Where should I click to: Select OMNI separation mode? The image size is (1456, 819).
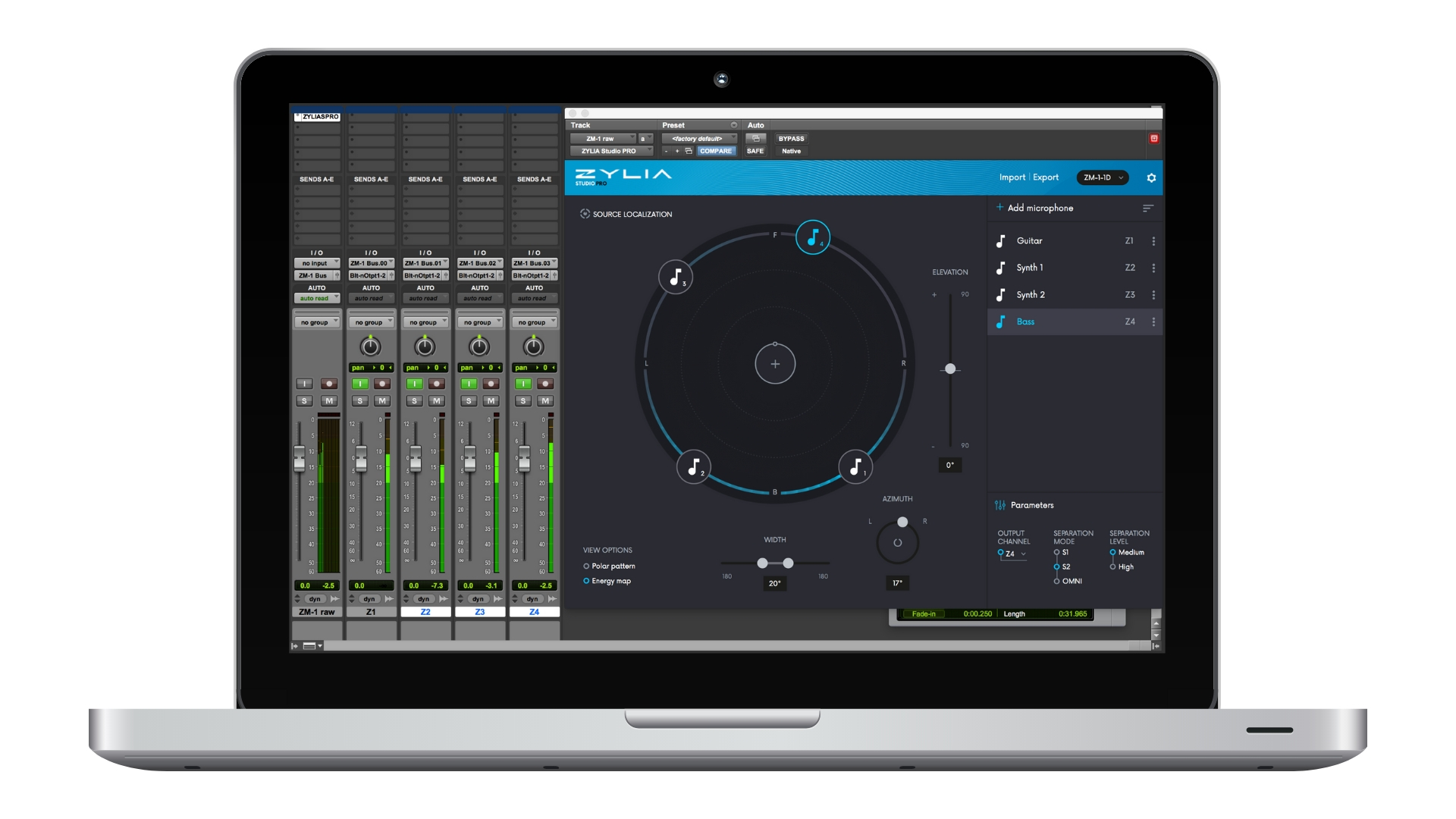click(x=1068, y=582)
